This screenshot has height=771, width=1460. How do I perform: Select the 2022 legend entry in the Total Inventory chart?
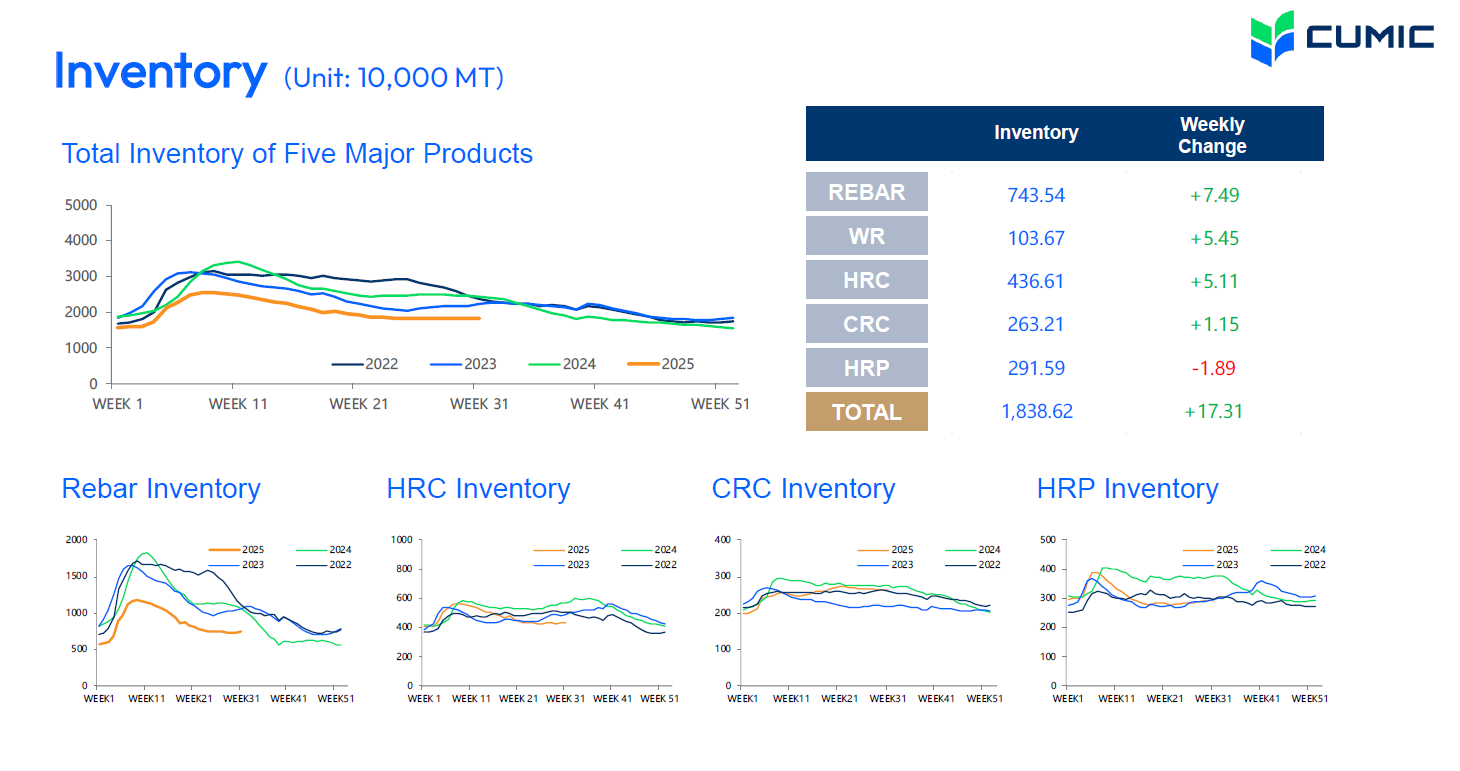click(x=365, y=364)
